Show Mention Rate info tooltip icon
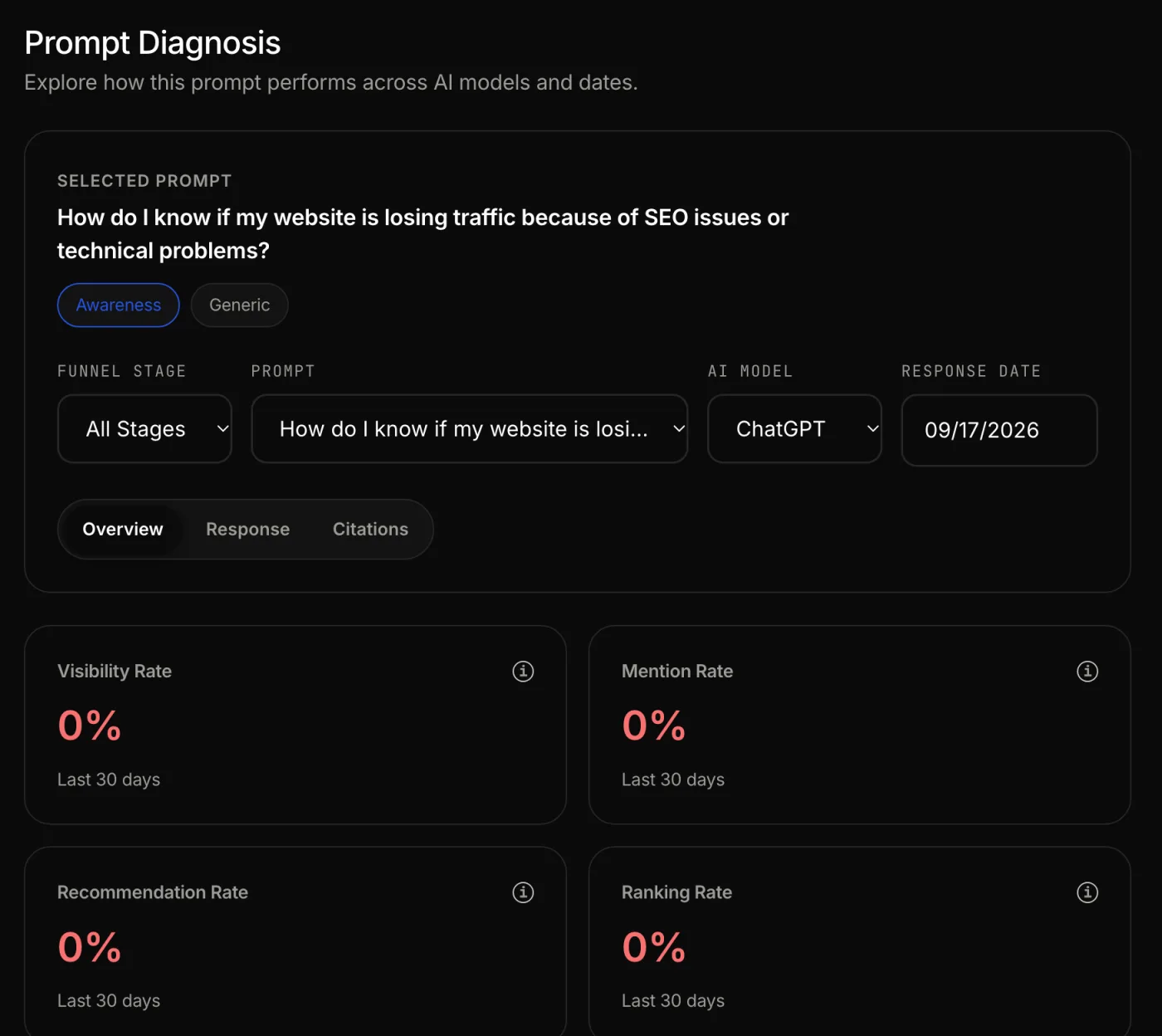 point(1087,671)
